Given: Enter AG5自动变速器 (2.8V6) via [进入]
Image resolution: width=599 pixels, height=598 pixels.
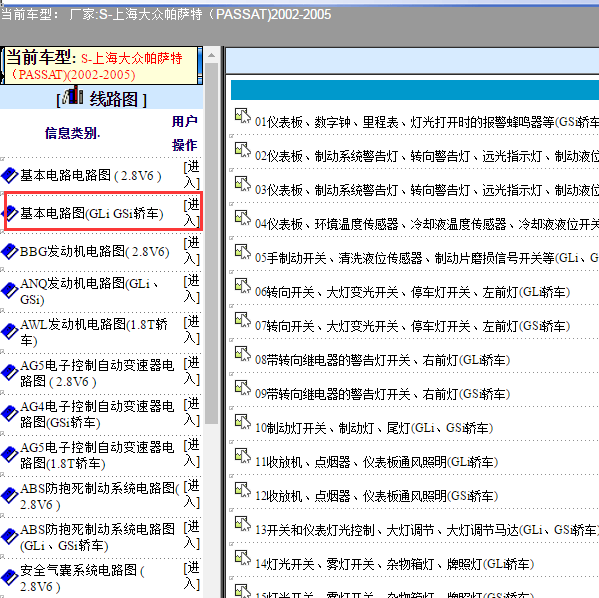Looking at the screenshot, I should coord(192,371).
